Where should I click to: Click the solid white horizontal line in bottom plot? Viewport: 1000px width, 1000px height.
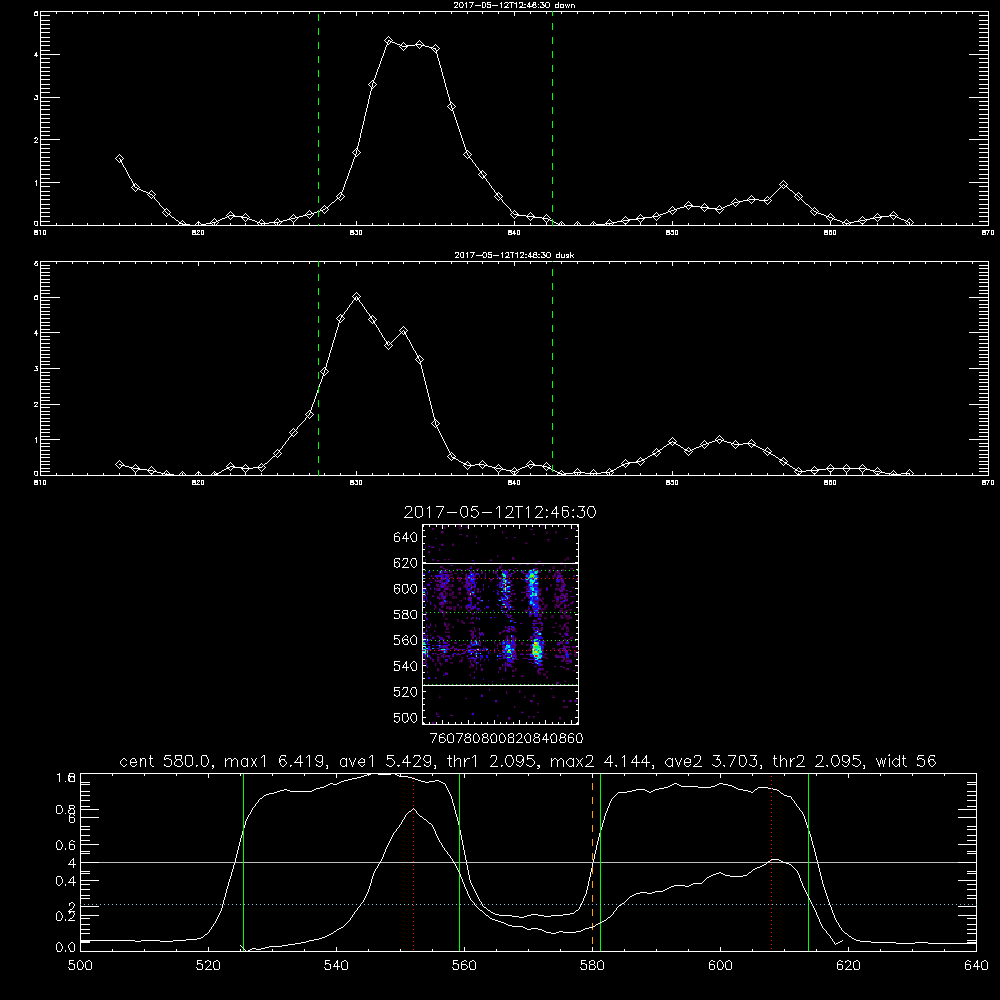(528, 862)
